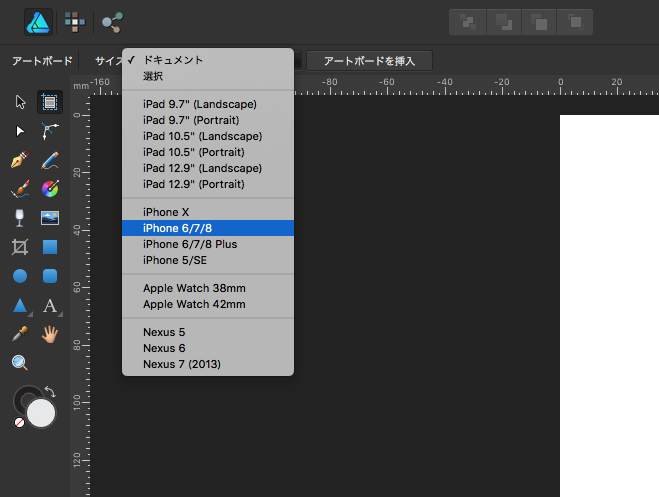Select the Vector Crop tool
659x497 pixels.
click(20, 247)
